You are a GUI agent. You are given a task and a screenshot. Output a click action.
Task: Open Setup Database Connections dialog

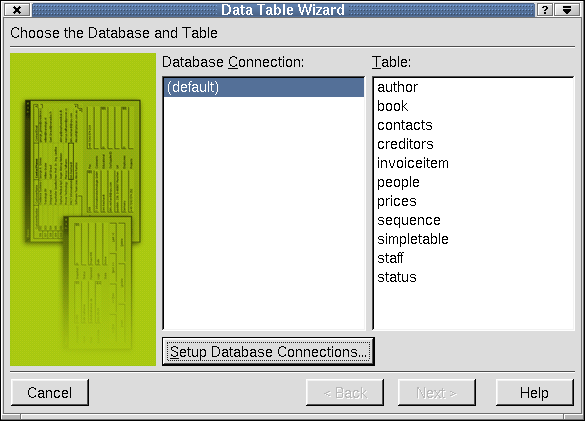click(x=268, y=352)
